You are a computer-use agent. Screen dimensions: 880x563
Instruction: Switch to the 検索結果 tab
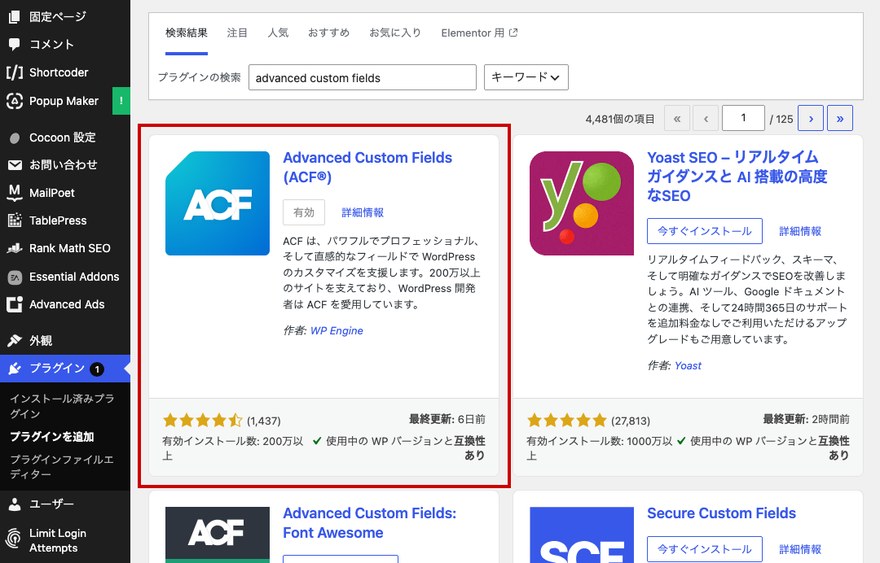point(186,33)
